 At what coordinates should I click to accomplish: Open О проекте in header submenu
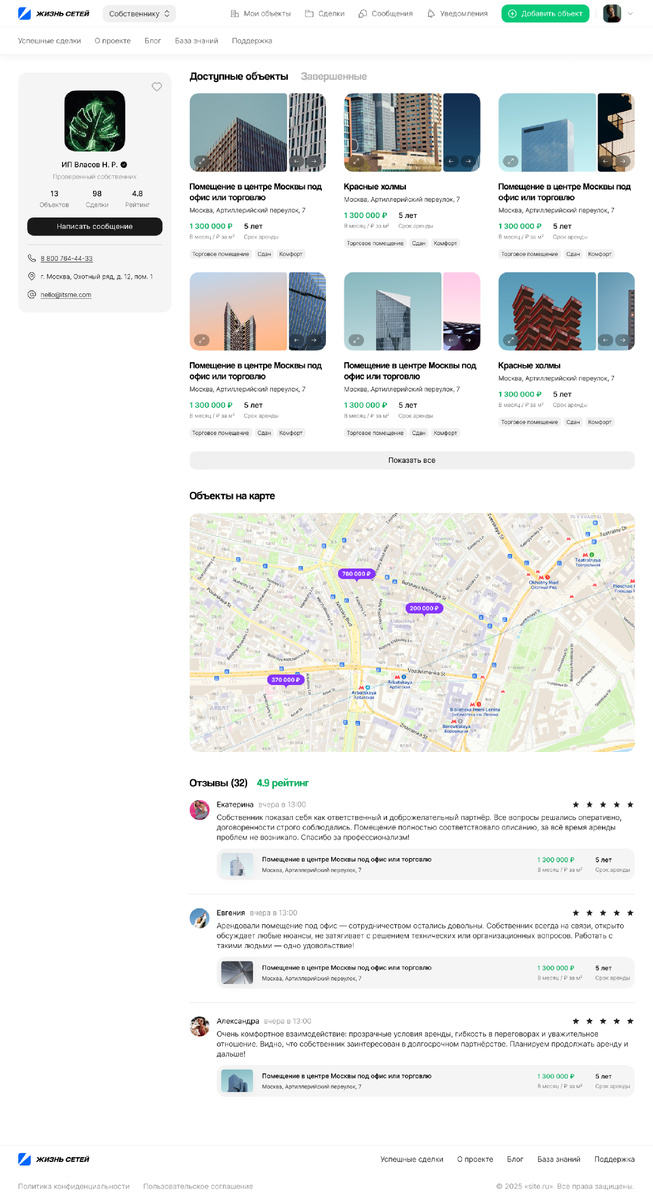(x=112, y=41)
